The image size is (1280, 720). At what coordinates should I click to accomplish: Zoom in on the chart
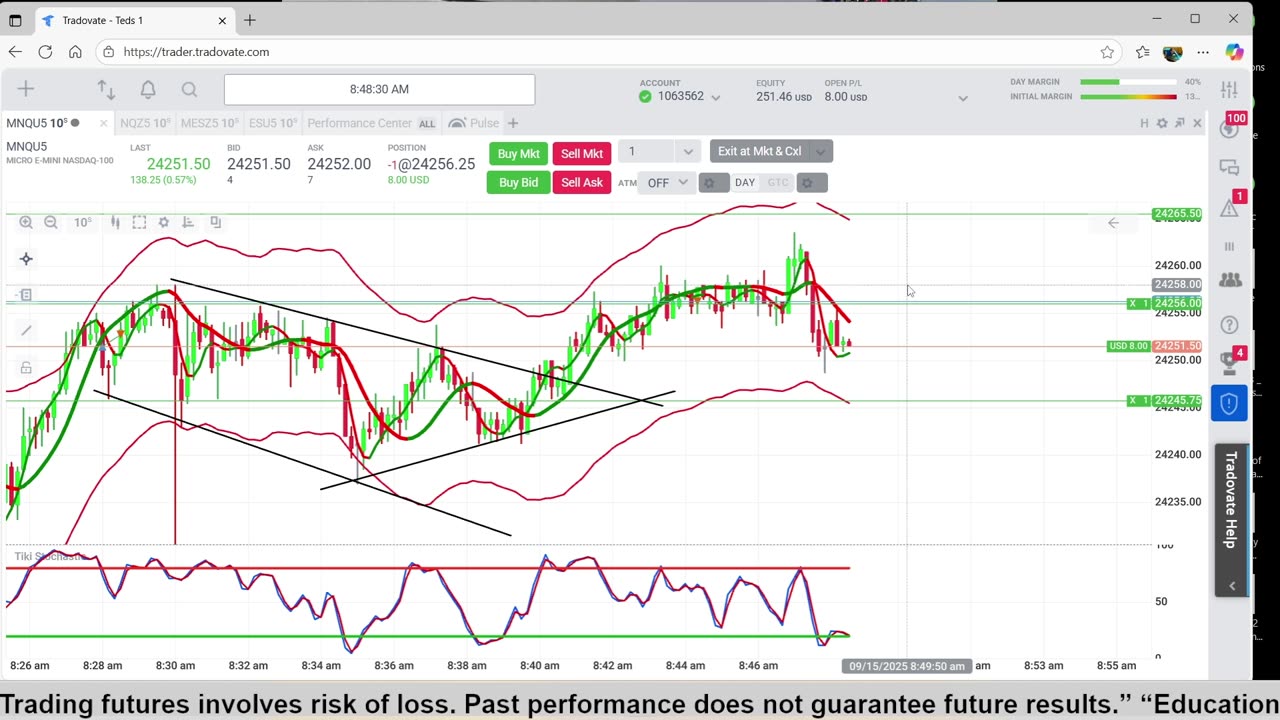(x=26, y=222)
